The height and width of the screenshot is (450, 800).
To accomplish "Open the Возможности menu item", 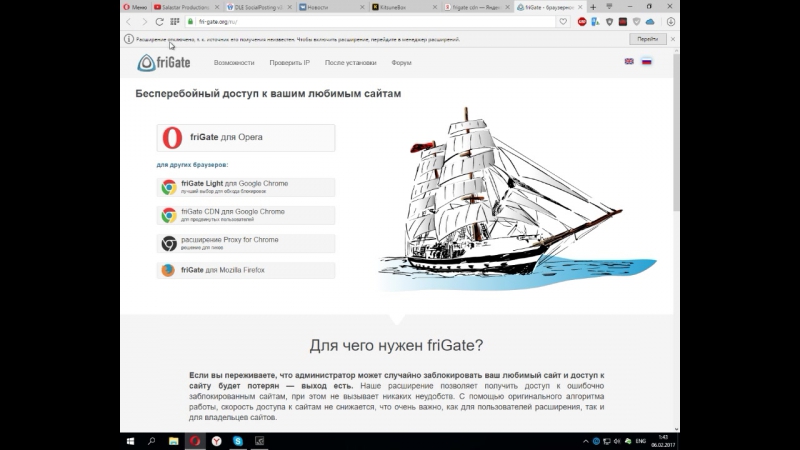I will (x=234, y=63).
